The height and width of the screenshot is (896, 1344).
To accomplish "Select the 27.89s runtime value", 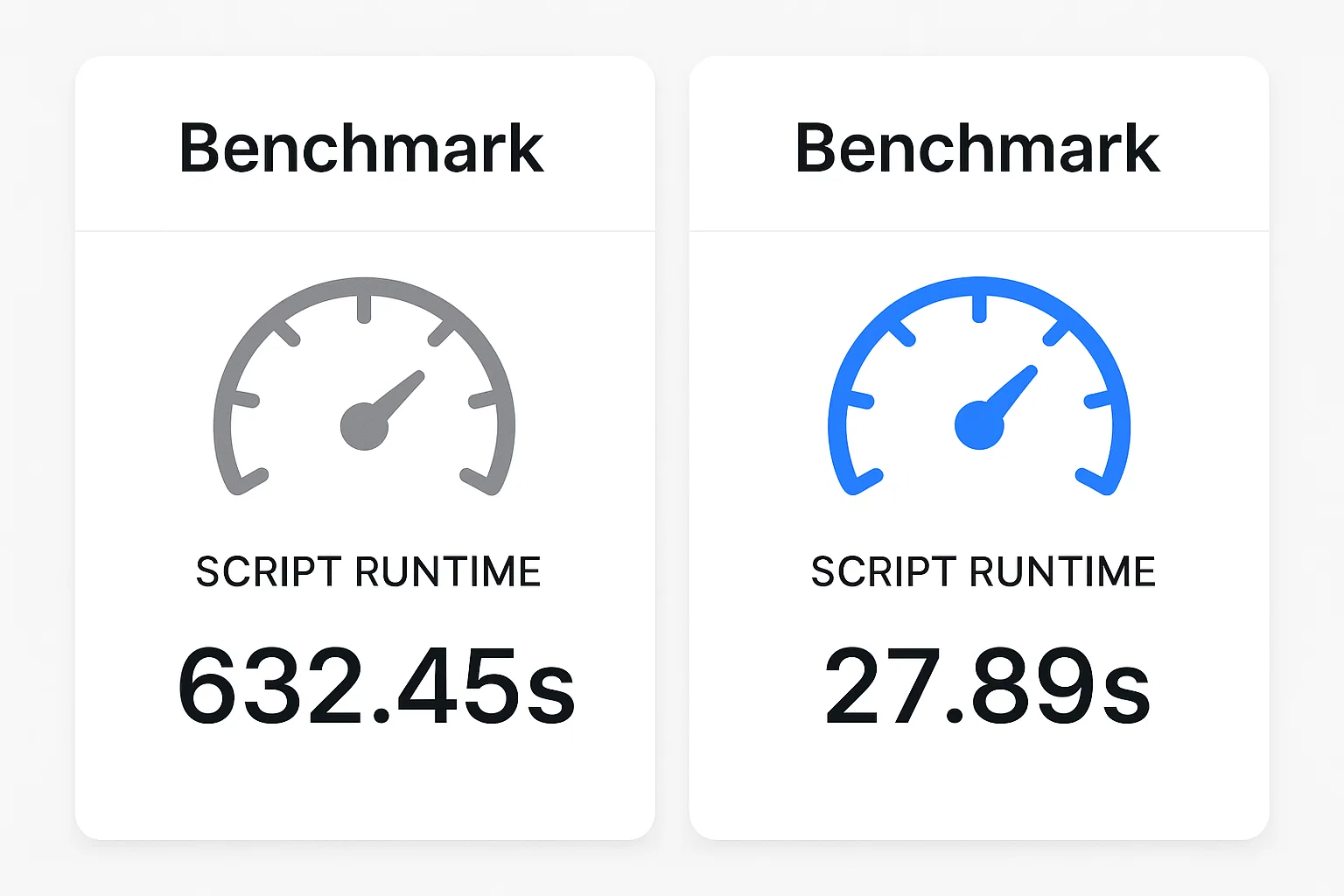I will [987, 685].
